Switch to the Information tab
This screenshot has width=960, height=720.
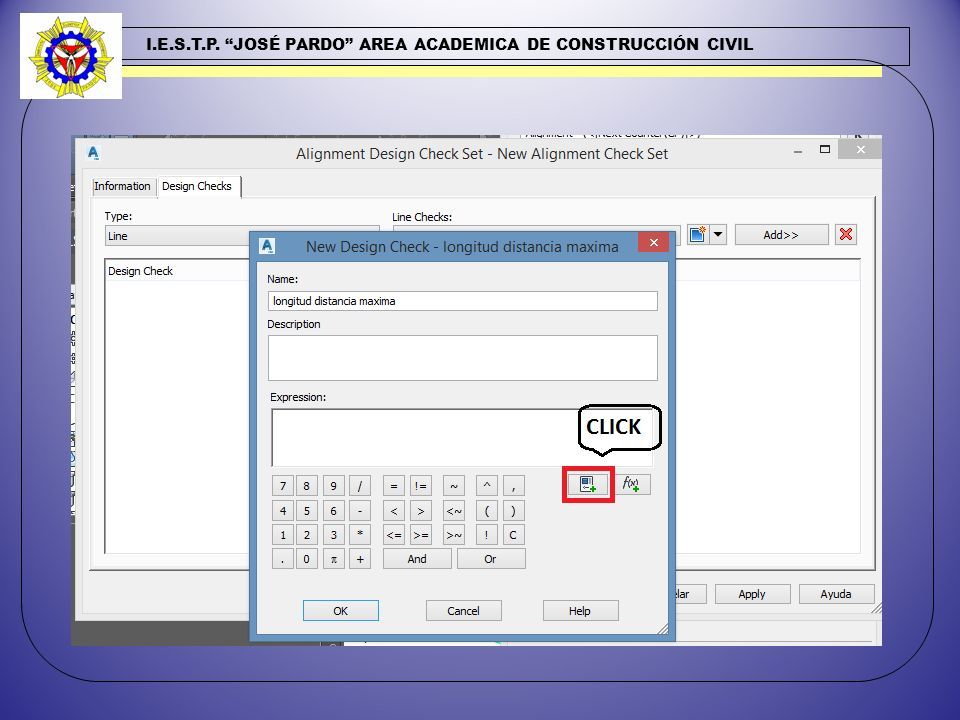122,186
